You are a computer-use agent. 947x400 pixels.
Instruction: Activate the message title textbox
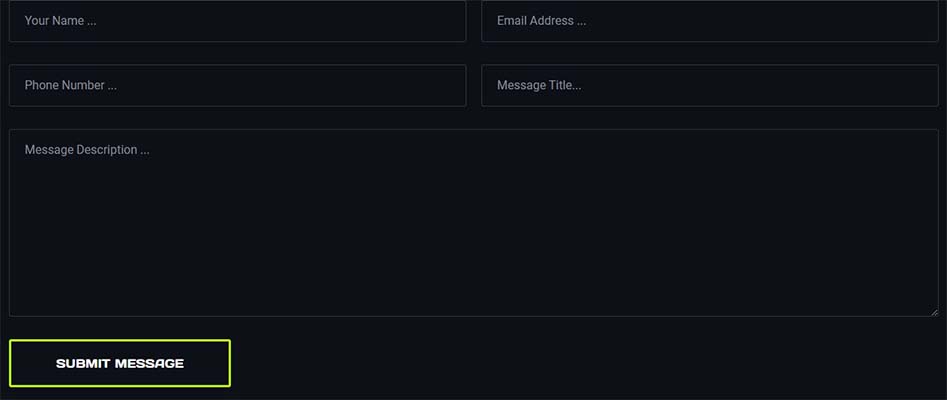pos(709,86)
